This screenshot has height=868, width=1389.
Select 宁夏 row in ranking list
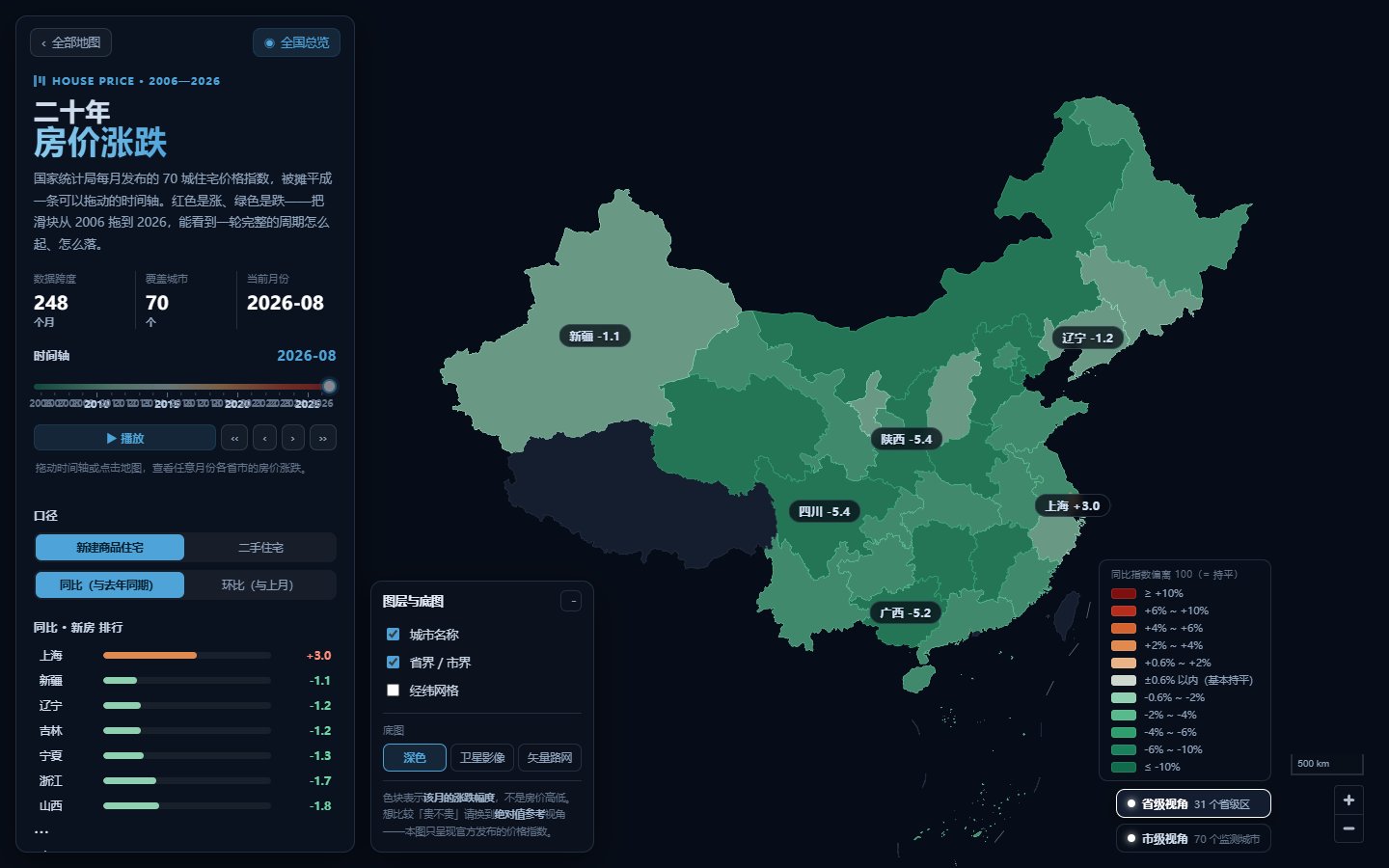(184, 755)
